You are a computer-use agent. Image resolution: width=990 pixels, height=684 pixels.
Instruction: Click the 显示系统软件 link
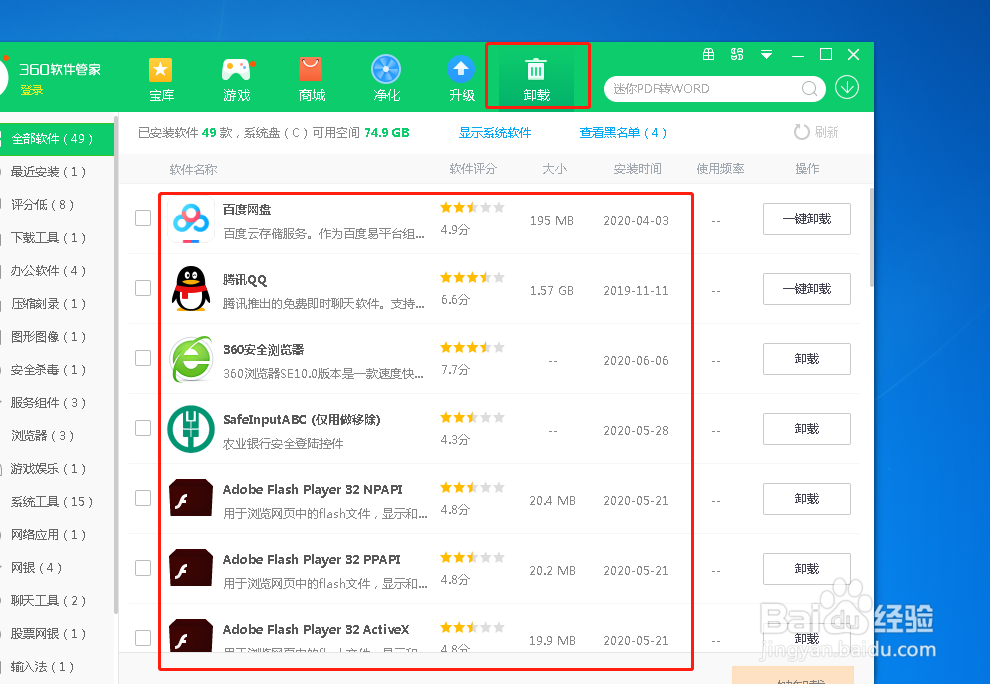click(x=494, y=131)
